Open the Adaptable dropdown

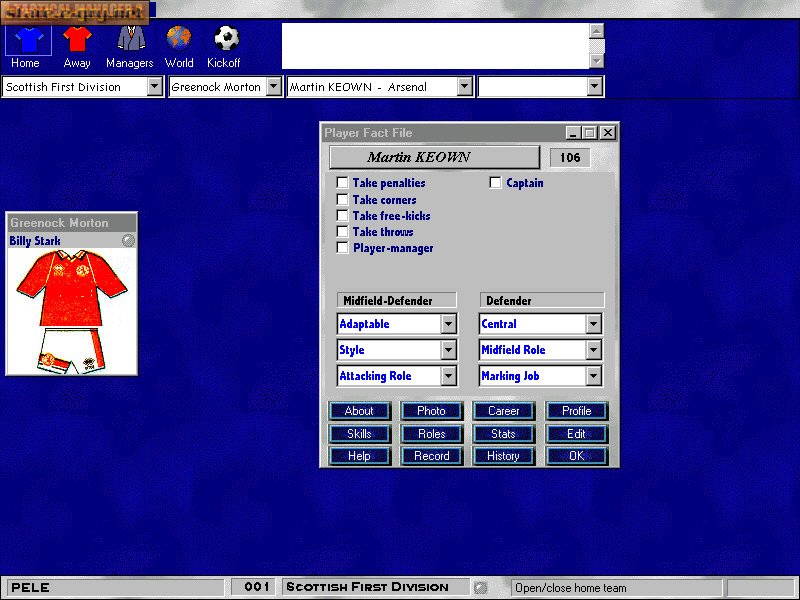click(448, 324)
